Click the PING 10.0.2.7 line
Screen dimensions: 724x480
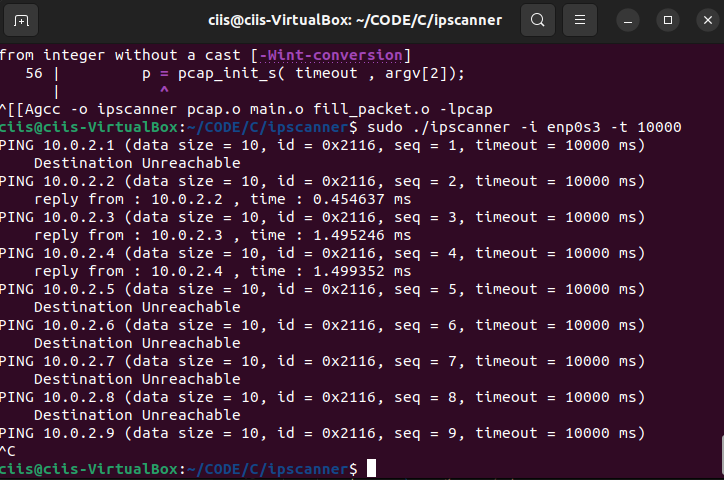(322, 361)
